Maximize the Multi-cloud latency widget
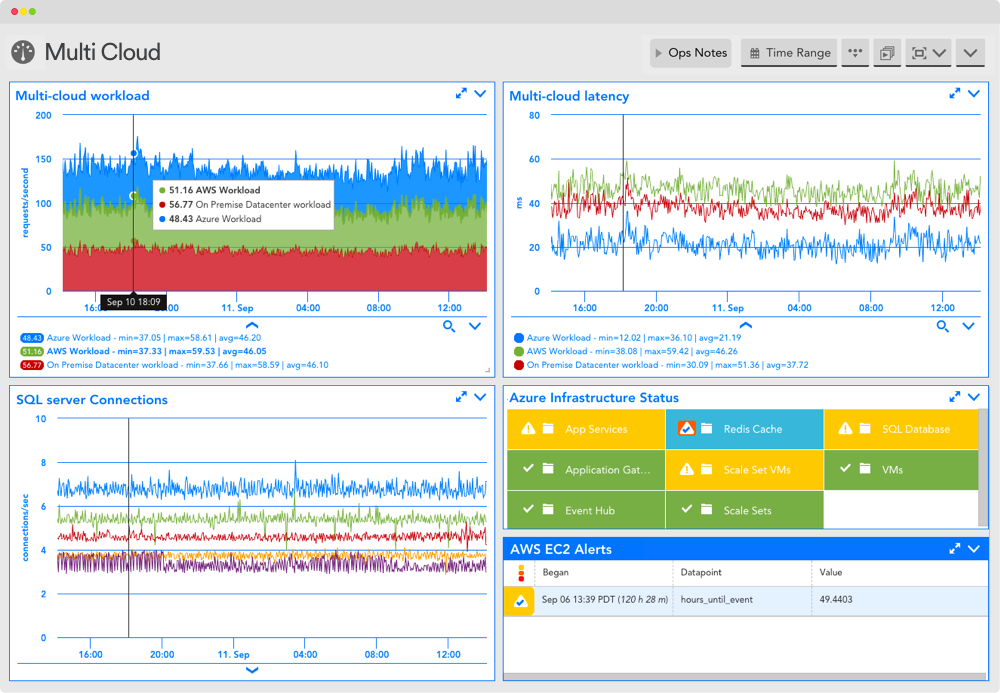 955,94
